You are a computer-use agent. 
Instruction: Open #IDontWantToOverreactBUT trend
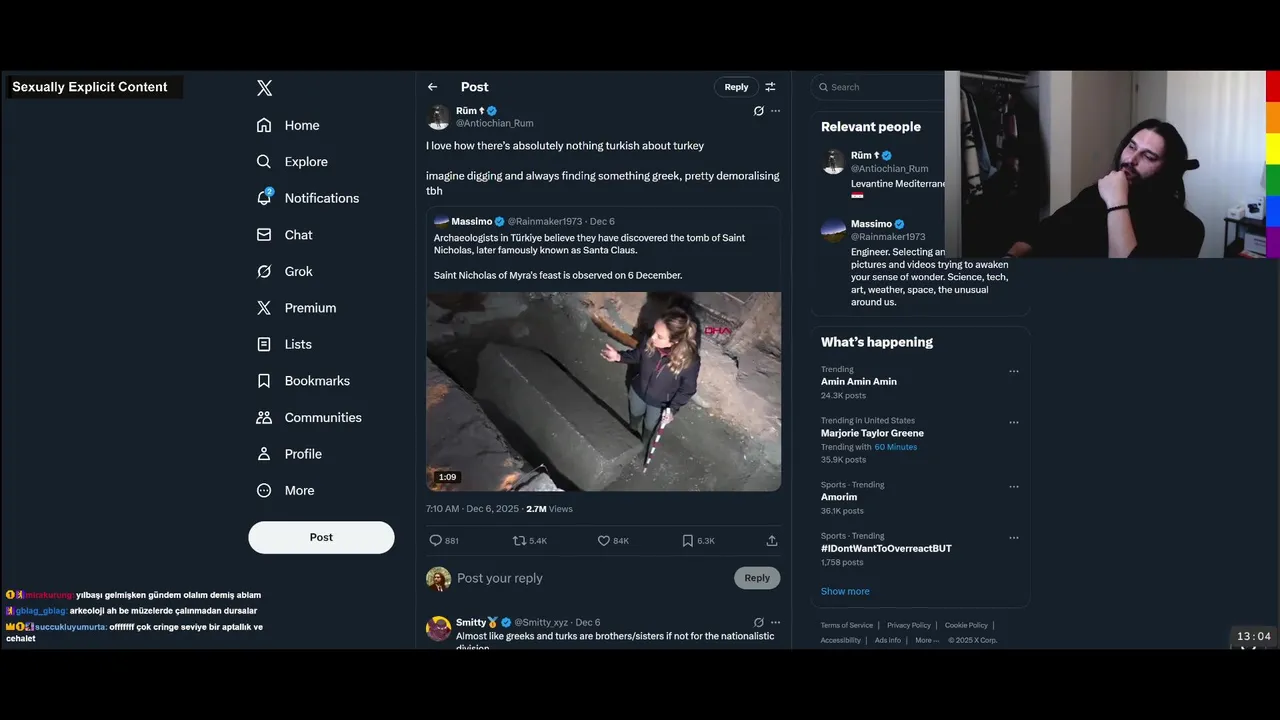(x=886, y=548)
